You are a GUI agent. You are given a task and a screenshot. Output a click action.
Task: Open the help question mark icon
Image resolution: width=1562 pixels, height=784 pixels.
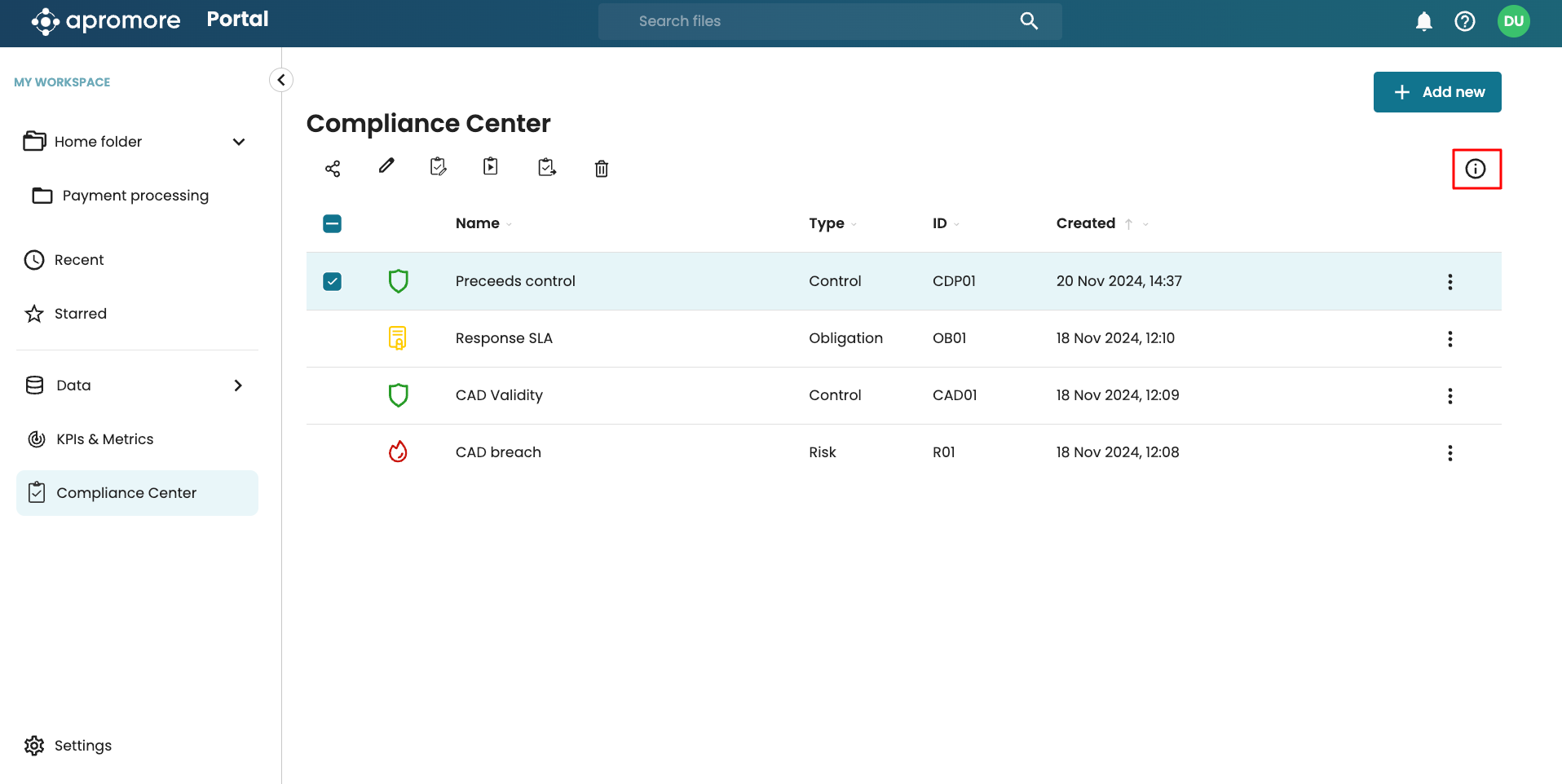pos(1464,22)
